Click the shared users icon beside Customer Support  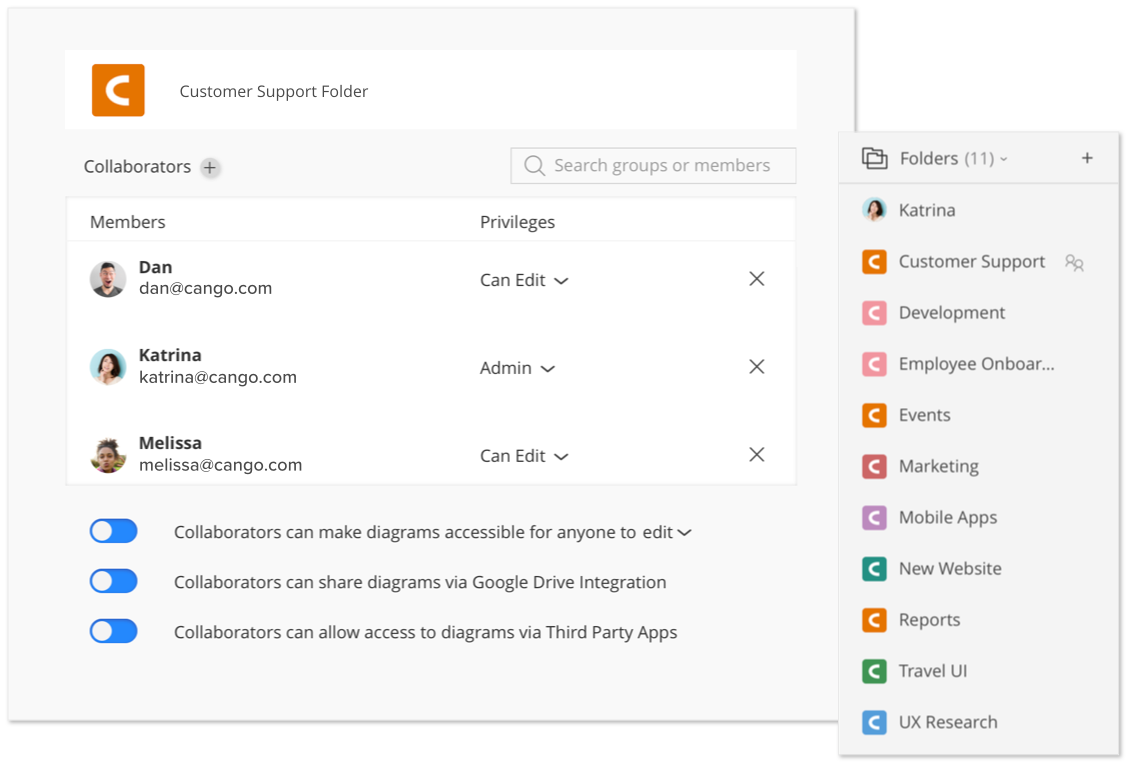coord(1074,262)
